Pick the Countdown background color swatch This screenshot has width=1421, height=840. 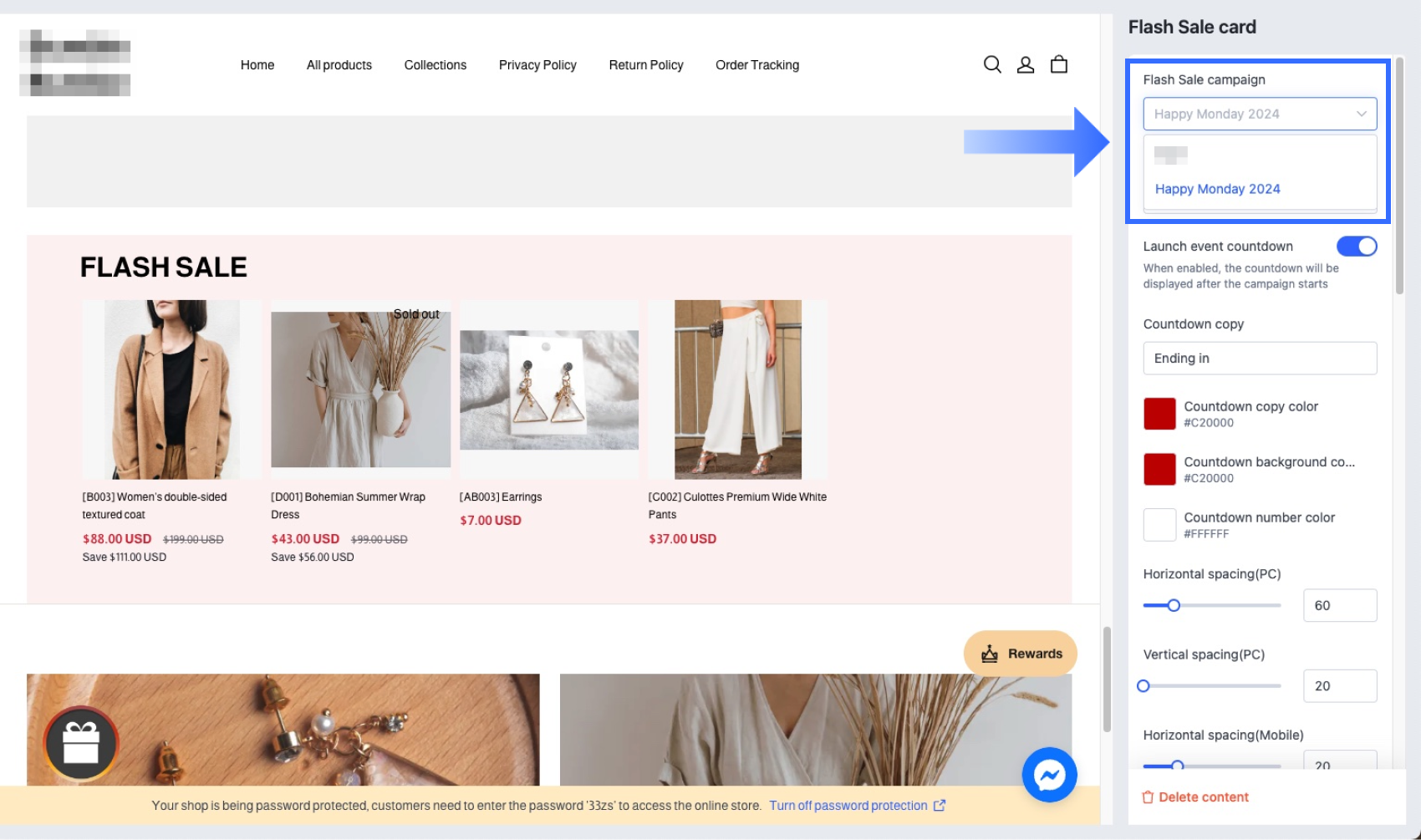pos(1159,470)
